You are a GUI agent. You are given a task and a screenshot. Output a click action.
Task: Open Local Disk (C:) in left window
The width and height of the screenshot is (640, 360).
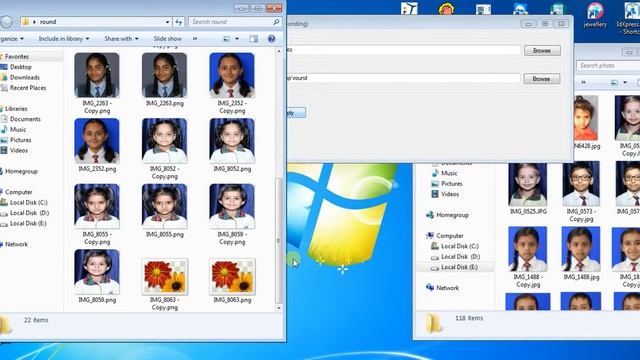29,202
